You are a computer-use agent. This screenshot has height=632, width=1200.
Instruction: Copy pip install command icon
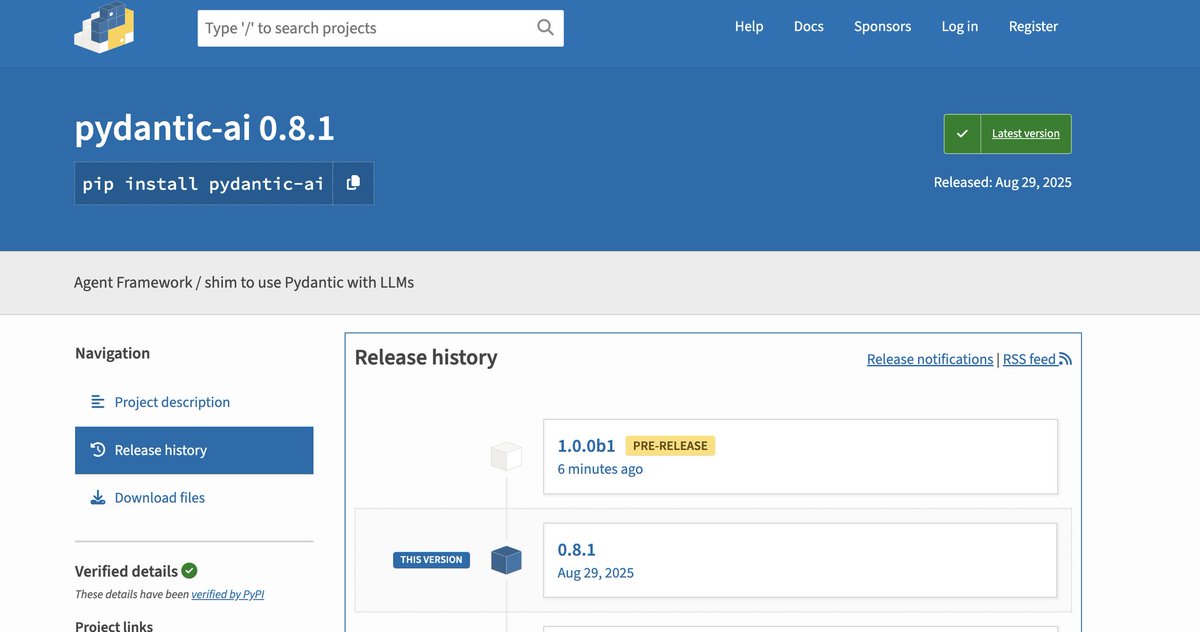coord(353,183)
